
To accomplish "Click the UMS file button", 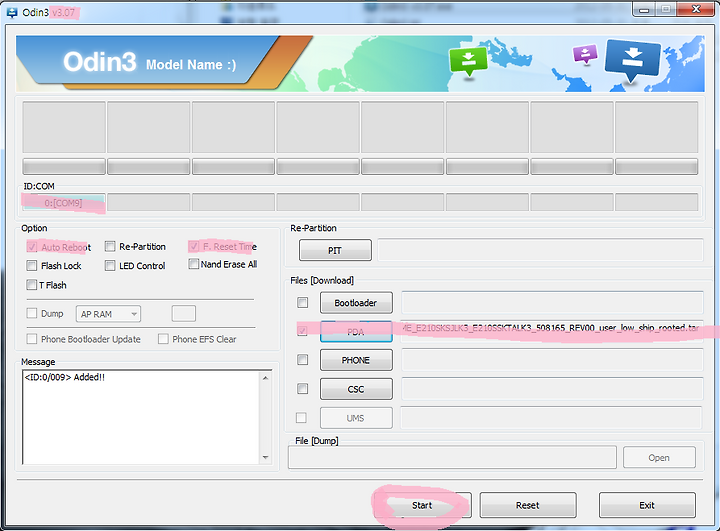I will coord(356,418).
